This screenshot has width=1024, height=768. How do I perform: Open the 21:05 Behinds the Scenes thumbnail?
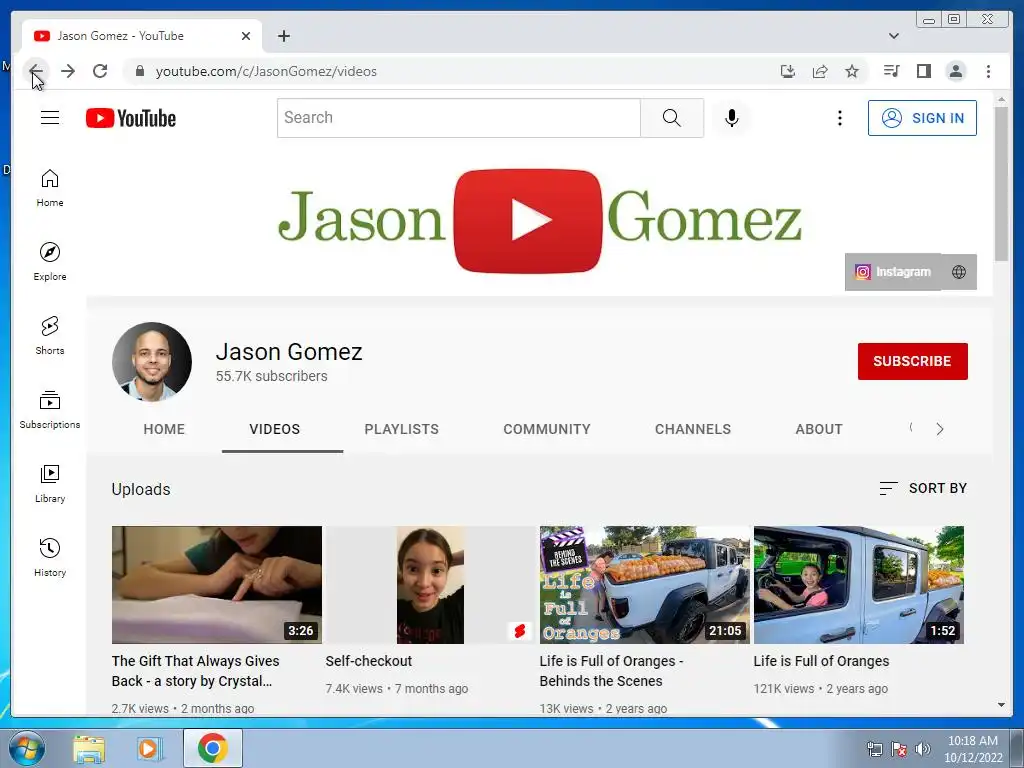[x=644, y=584]
